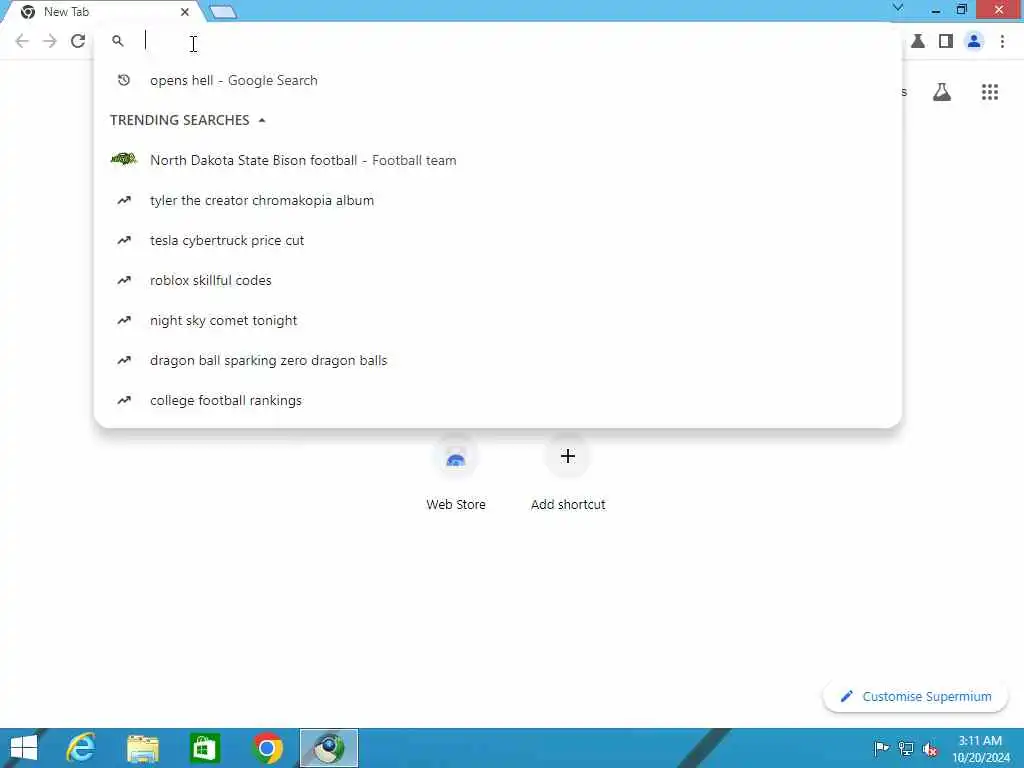
Task: Select 'opens hell - Google Search' history suggestion
Action: [x=498, y=80]
